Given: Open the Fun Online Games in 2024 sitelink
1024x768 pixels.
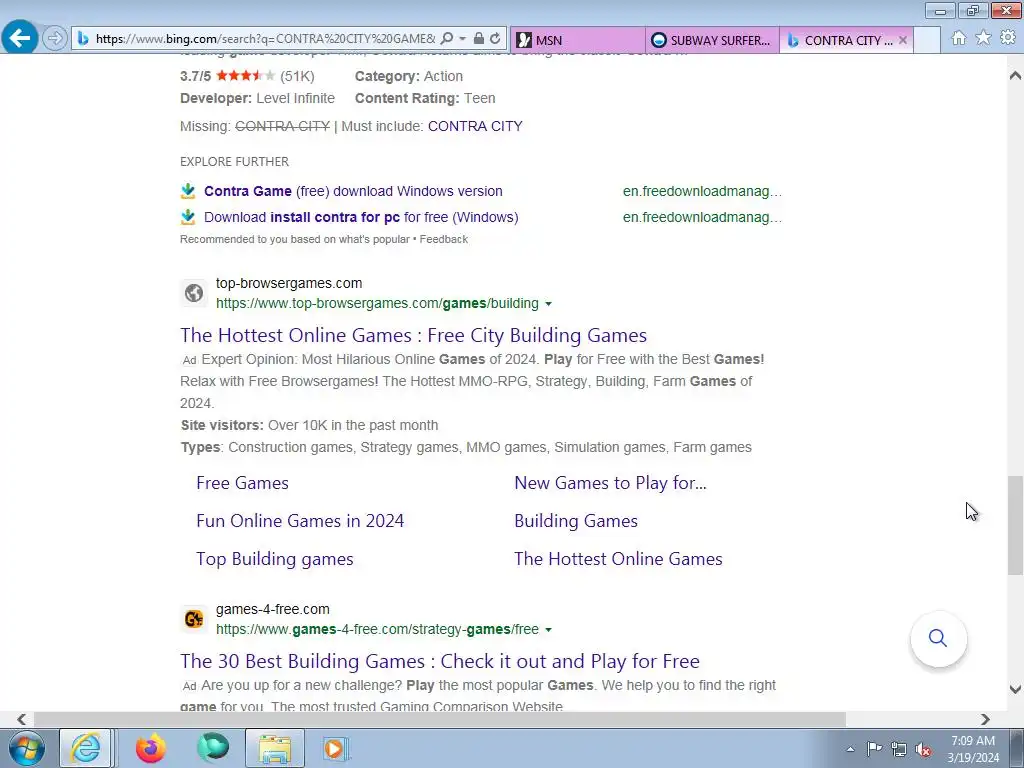Looking at the screenshot, I should click(x=300, y=520).
